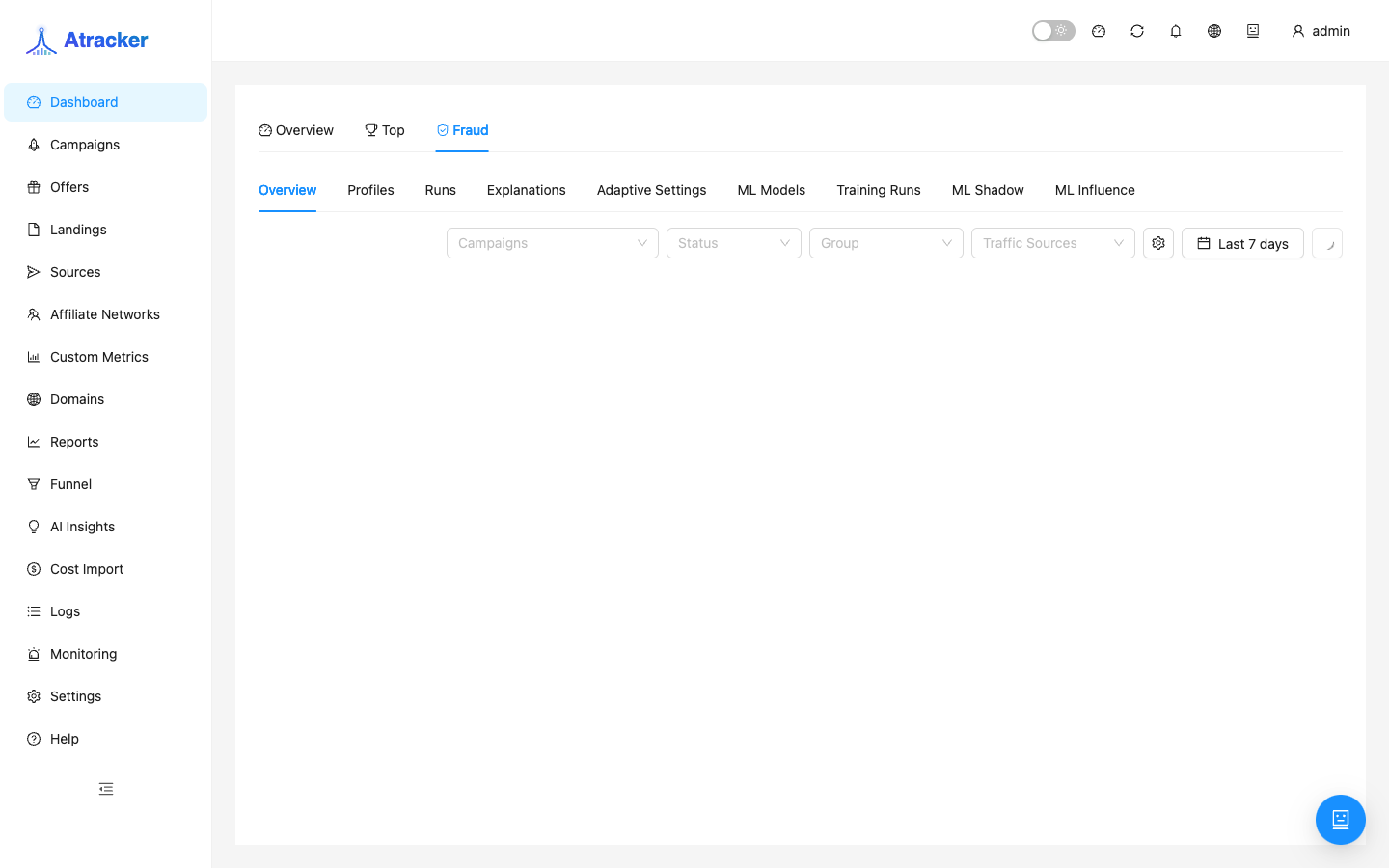The image size is (1389, 868).
Task: Click the Reports line chart icon
Action: (x=34, y=442)
